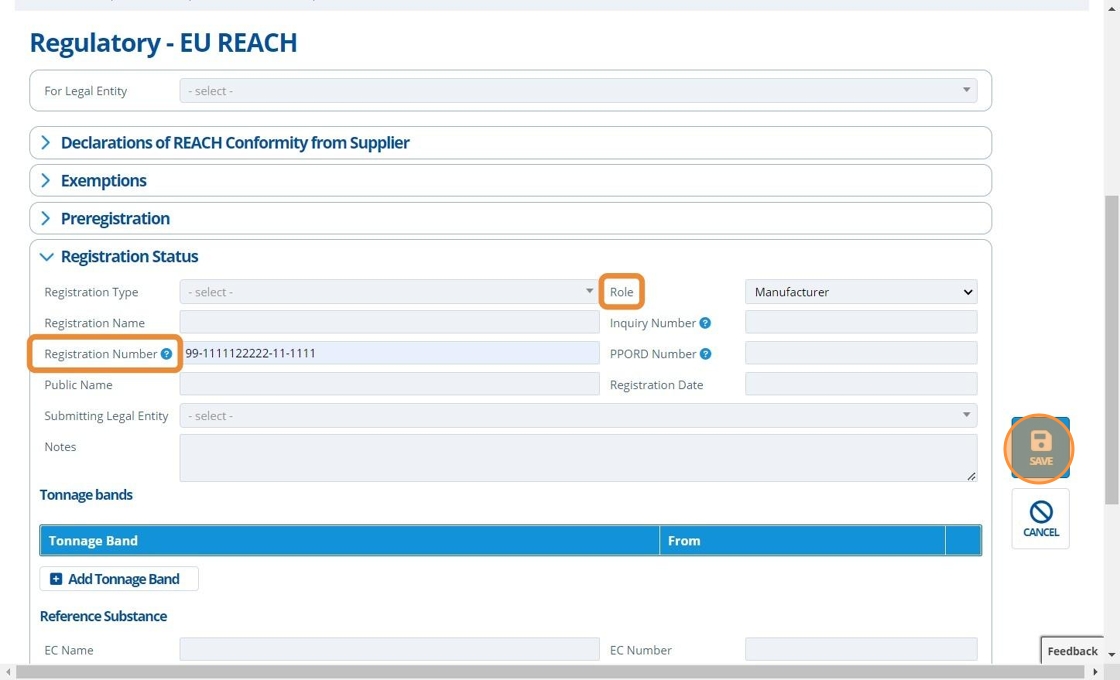This screenshot has width=1120, height=680.
Task: Click the Tonnage Band column header
Action: [x=349, y=541]
